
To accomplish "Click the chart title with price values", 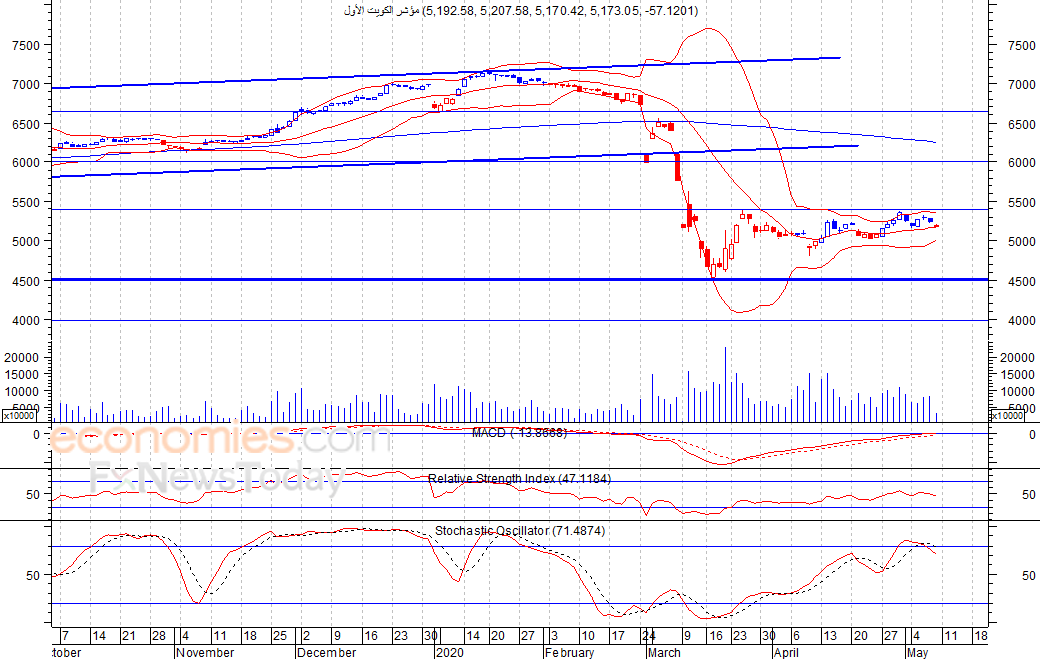I will point(521,11).
